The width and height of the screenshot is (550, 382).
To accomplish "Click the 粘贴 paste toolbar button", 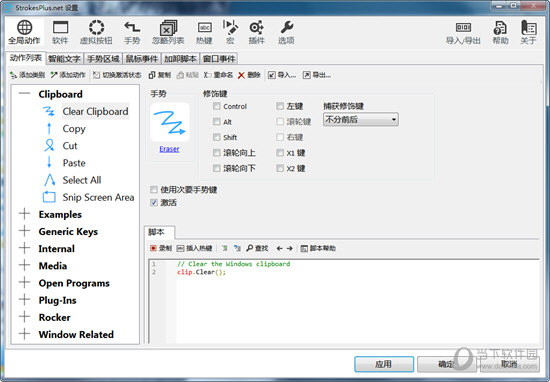I will (188, 75).
